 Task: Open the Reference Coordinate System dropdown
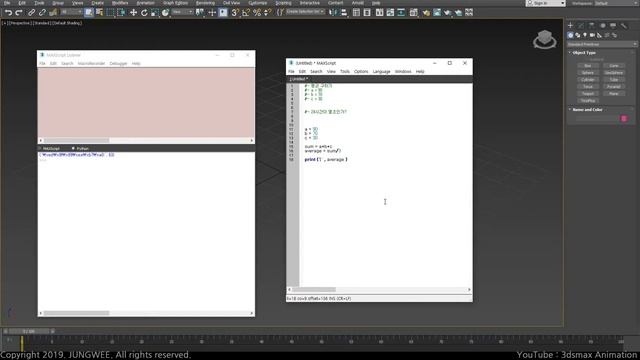182,13
